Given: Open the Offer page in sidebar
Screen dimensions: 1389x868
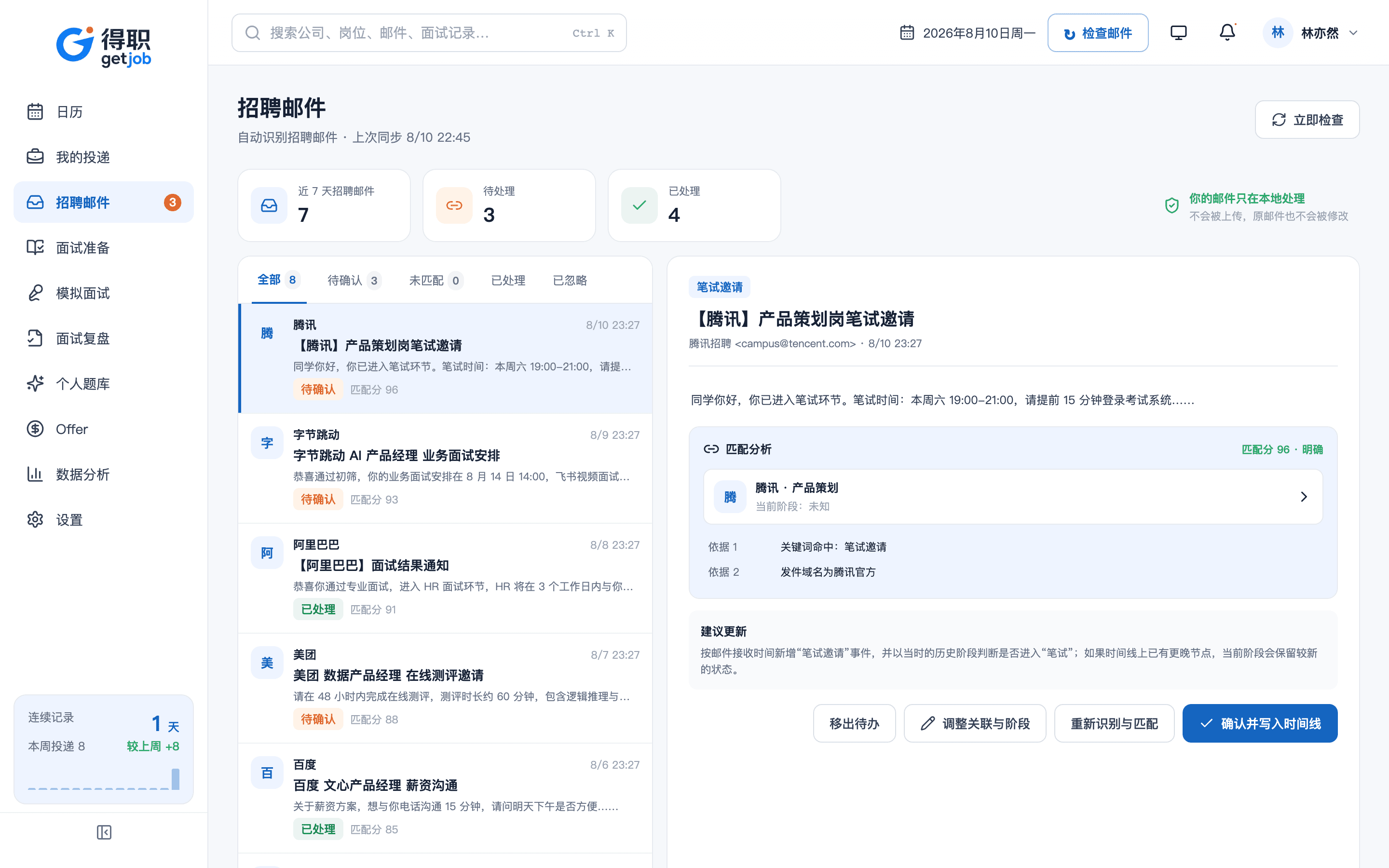Looking at the screenshot, I should coord(103,429).
